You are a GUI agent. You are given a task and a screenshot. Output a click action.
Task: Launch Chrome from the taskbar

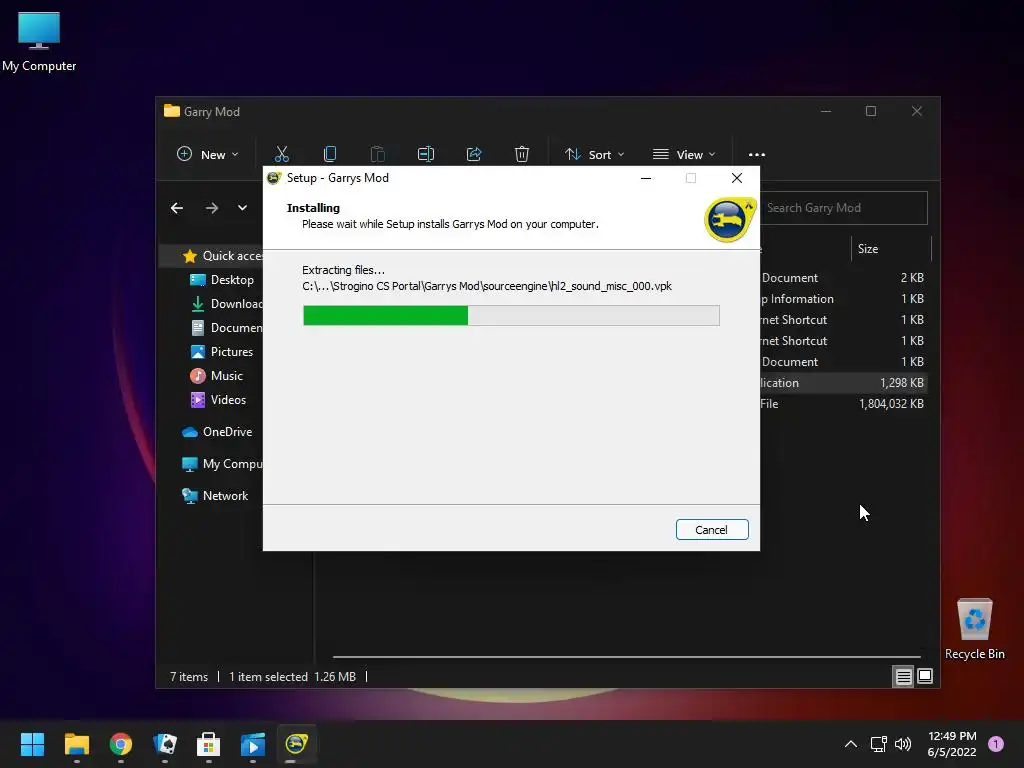point(121,744)
